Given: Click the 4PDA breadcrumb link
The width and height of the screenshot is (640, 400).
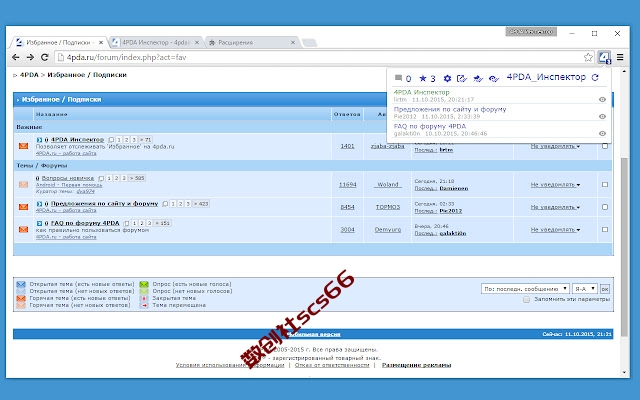Looking at the screenshot, I should [29, 75].
